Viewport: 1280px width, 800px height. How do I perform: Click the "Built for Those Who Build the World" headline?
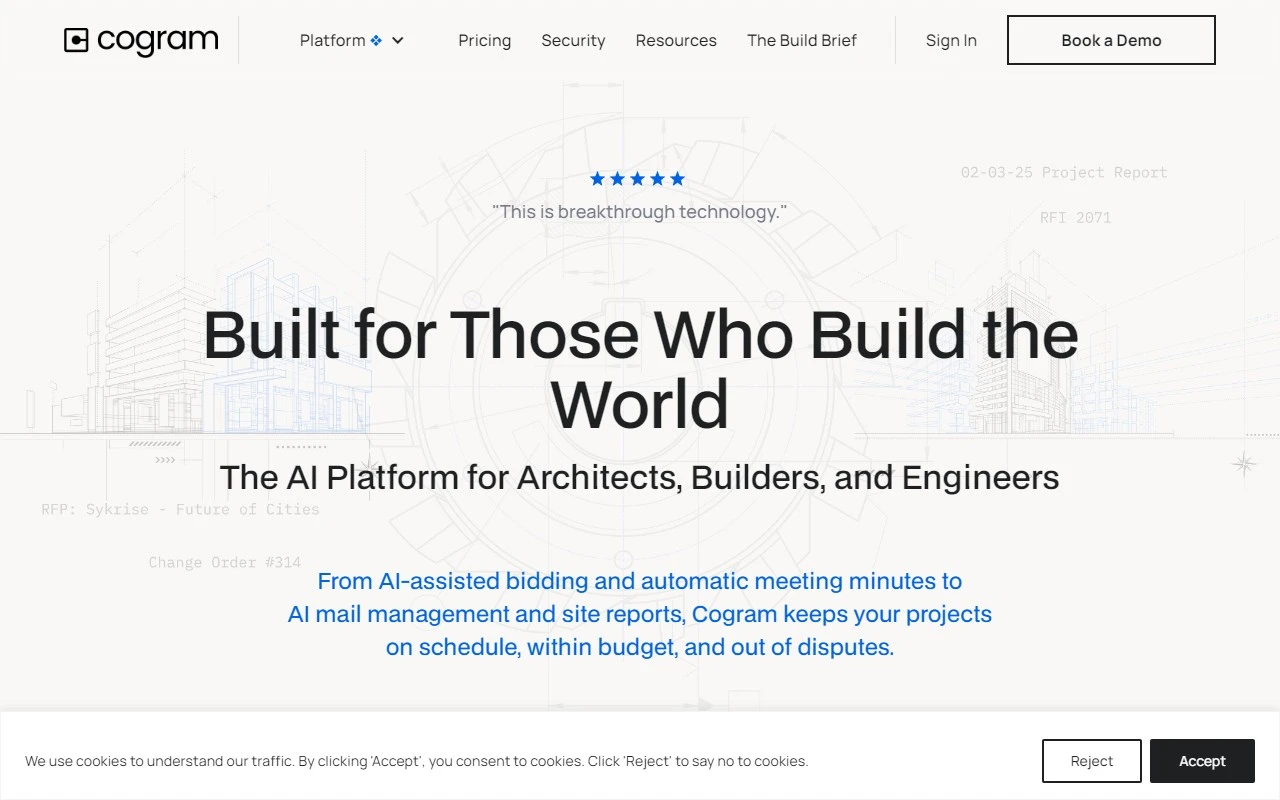(640, 369)
